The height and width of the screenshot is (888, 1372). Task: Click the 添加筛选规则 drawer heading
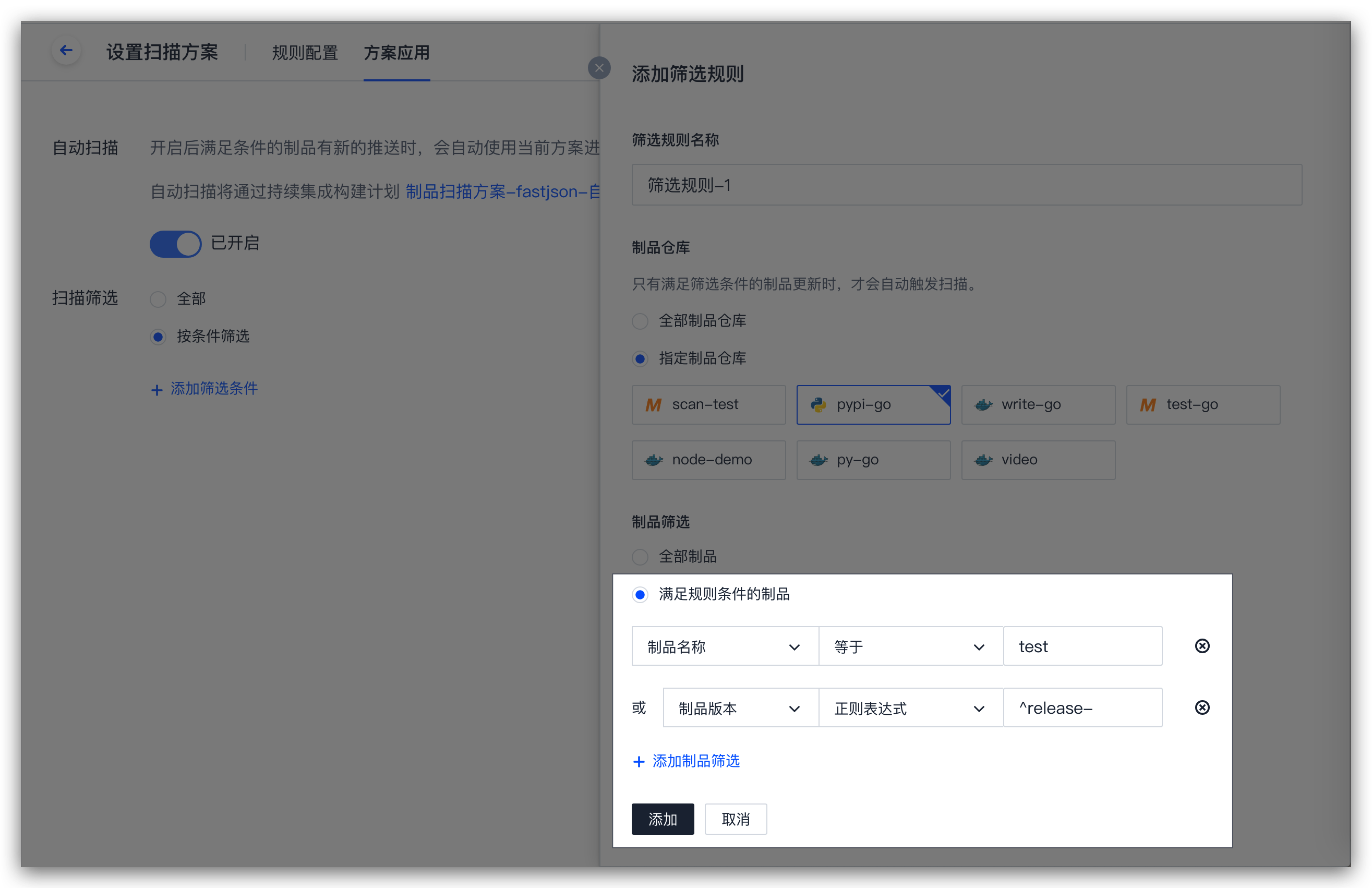(x=688, y=74)
